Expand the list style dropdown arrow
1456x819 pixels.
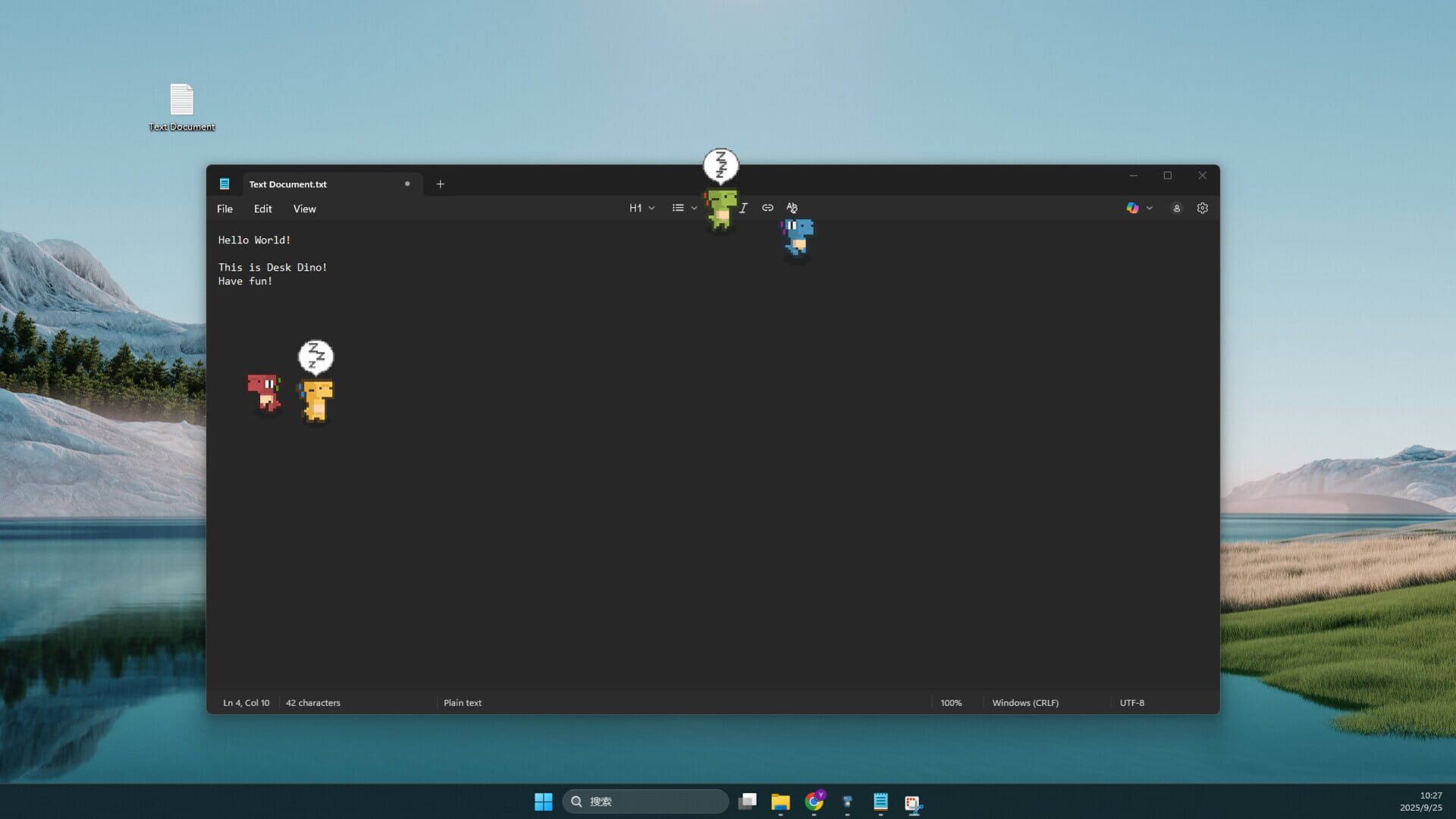694,208
